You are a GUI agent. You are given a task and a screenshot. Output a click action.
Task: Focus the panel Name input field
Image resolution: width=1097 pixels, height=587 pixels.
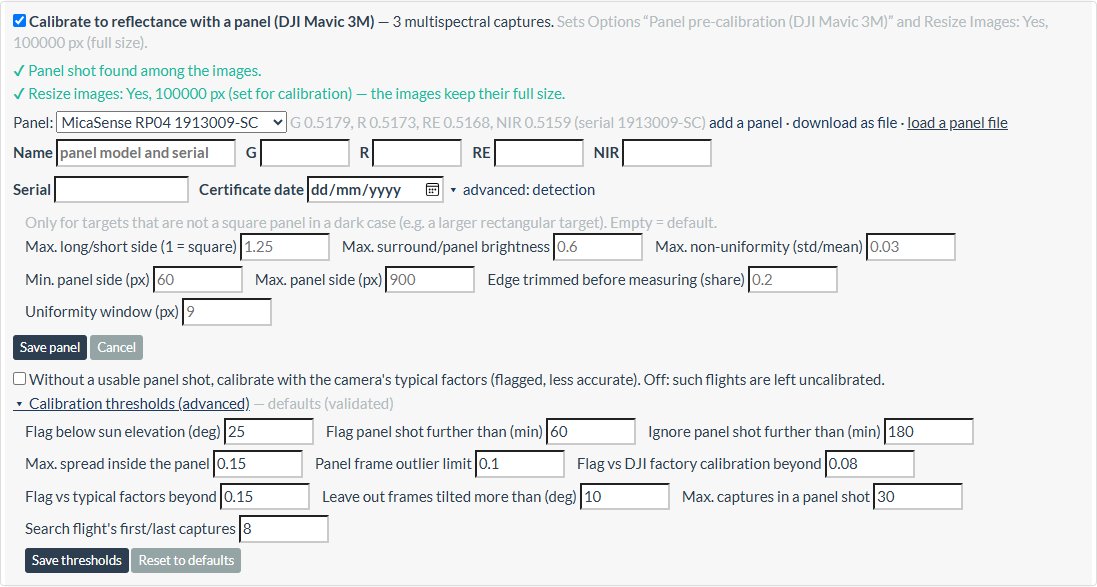(146, 153)
